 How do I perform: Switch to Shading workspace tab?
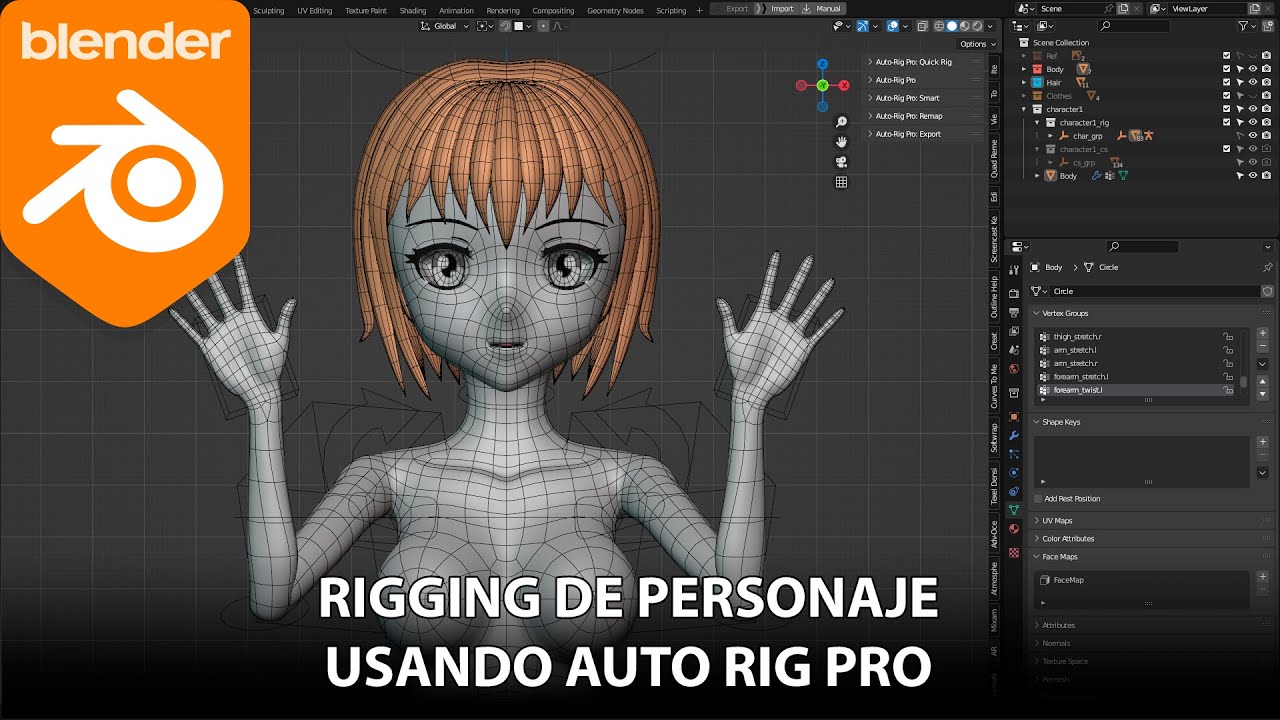pos(413,10)
